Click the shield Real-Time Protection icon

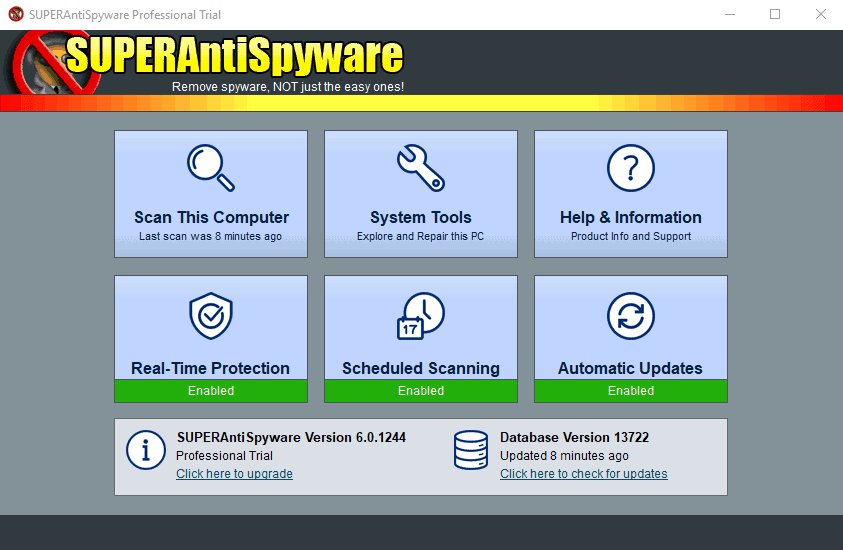click(x=211, y=316)
